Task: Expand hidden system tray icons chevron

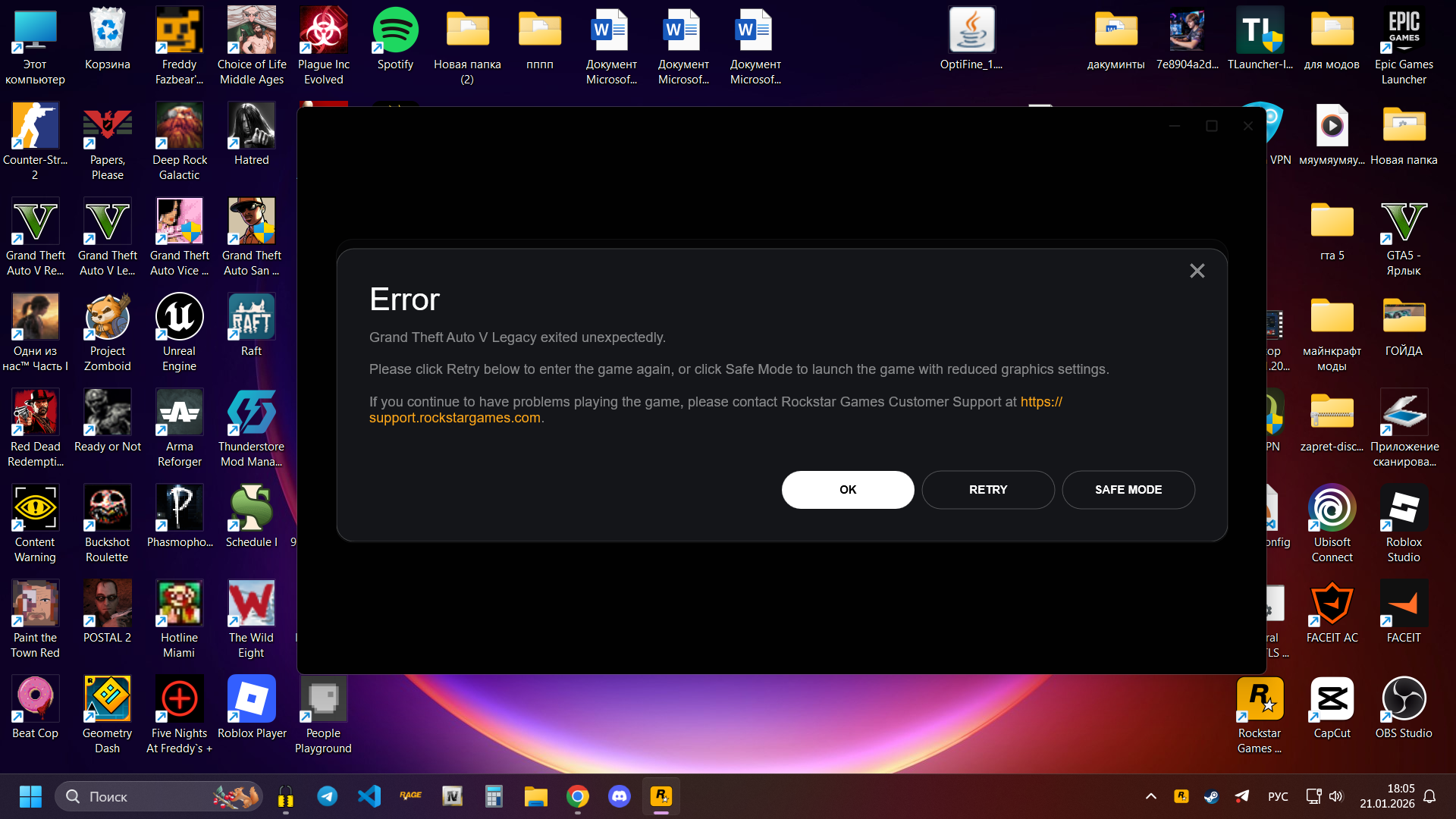Action: point(1150,796)
